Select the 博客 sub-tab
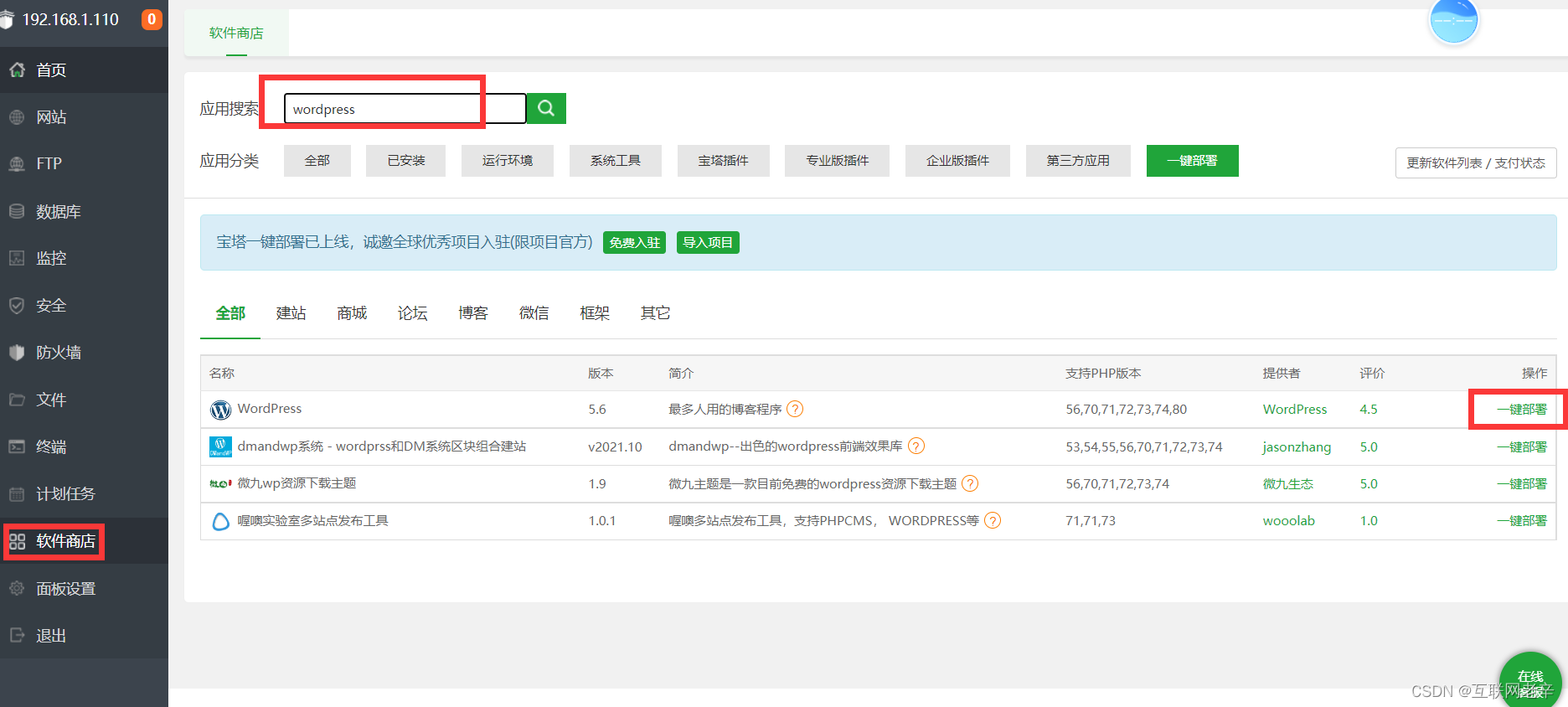This screenshot has width=1568, height=707. pos(473,313)
